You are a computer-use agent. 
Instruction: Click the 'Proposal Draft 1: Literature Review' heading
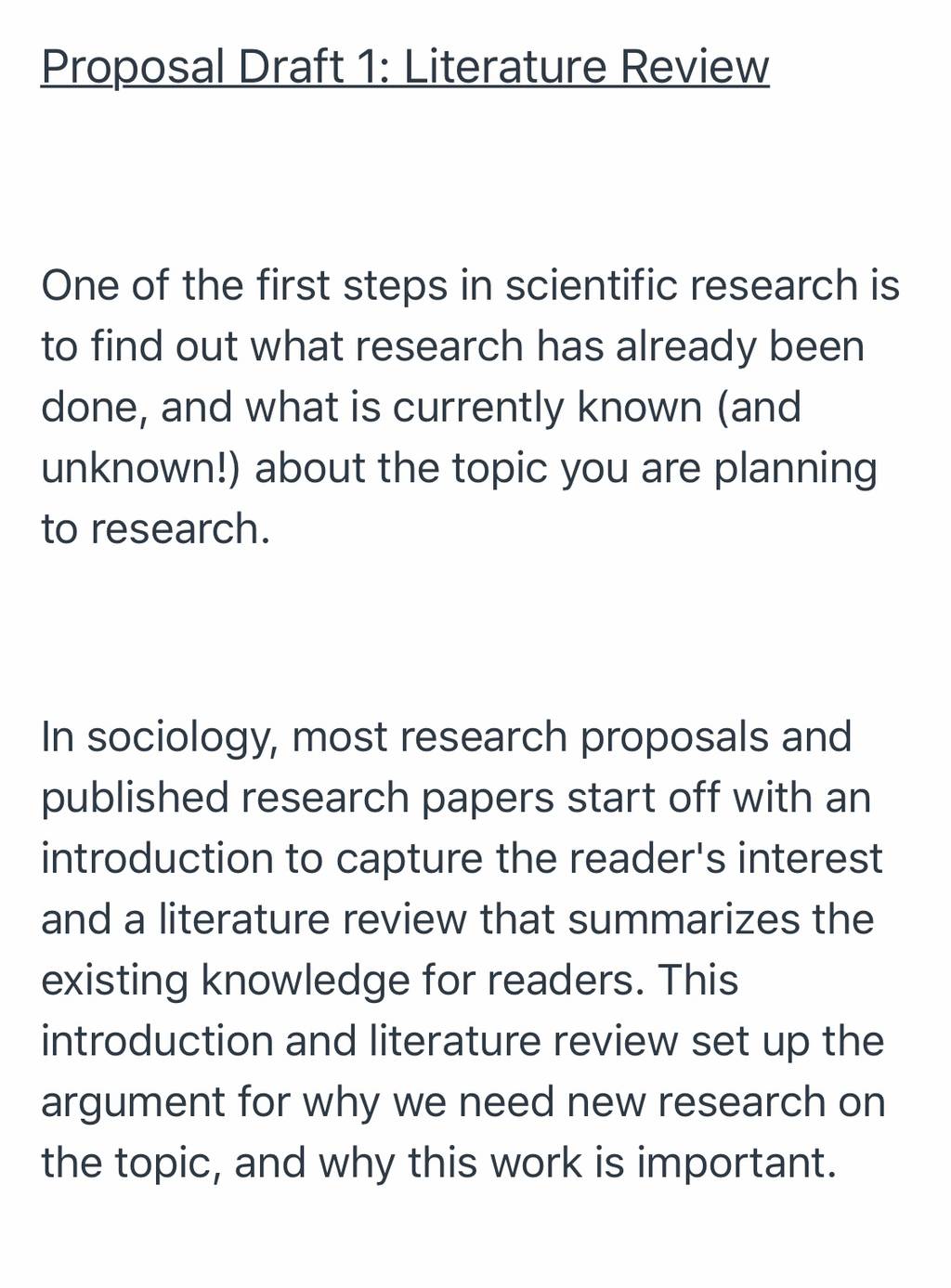coord(405,68)
